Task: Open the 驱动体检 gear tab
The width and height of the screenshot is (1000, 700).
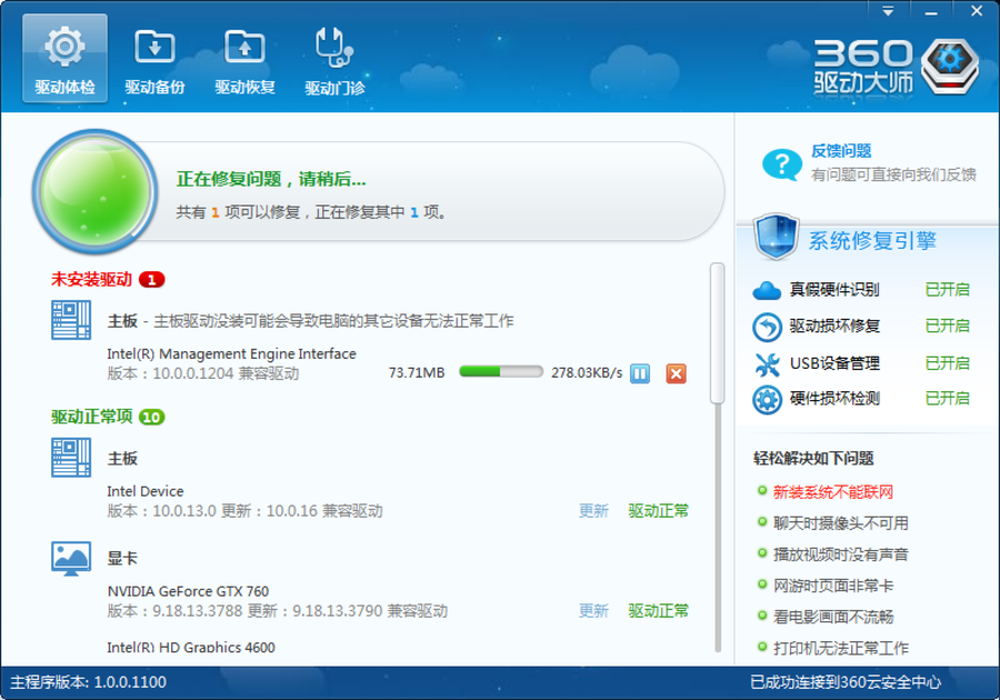Action: 64,58
